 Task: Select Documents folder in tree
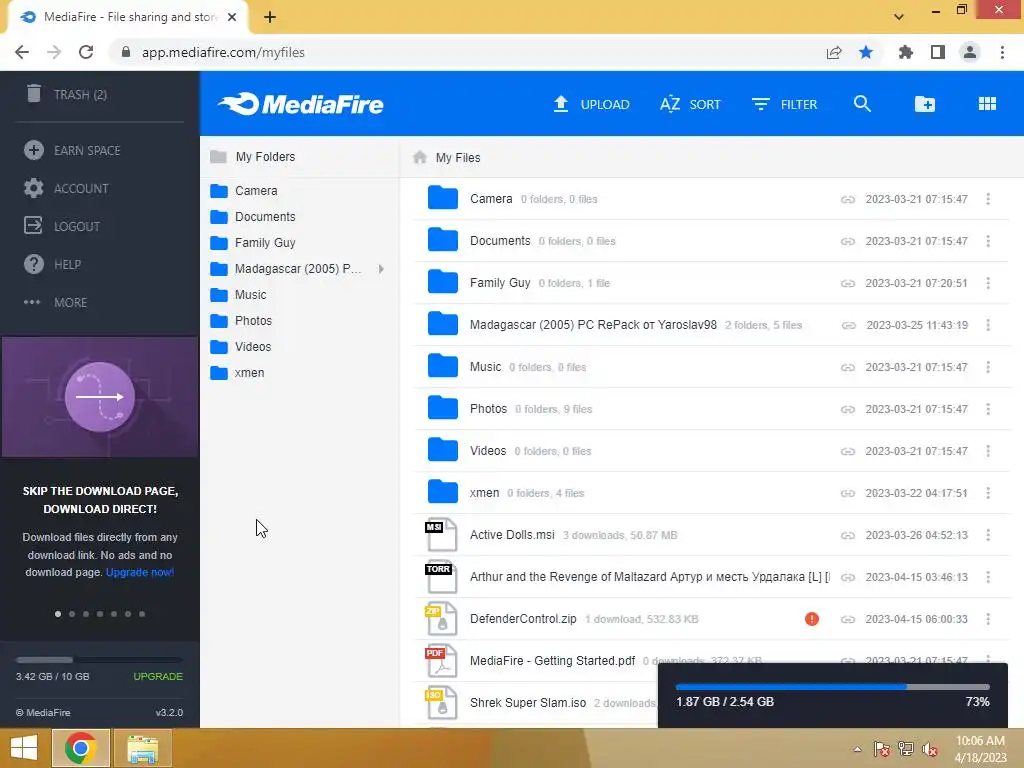click(x=253, y=217)
